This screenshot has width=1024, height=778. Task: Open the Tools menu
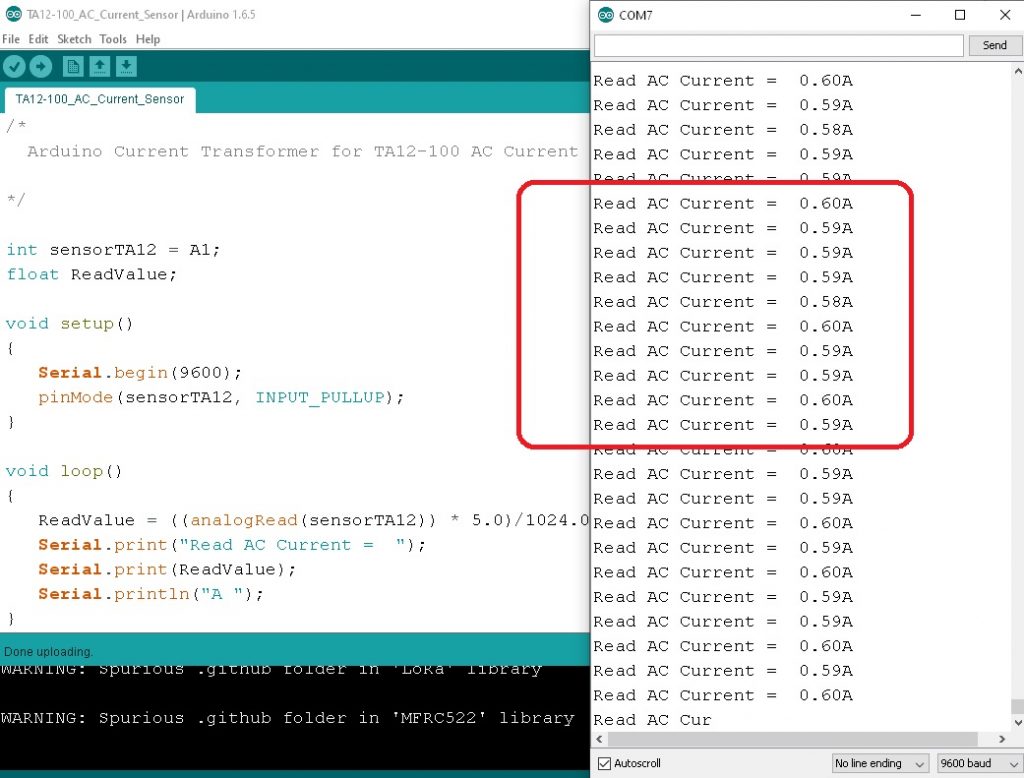pos(113,39)
